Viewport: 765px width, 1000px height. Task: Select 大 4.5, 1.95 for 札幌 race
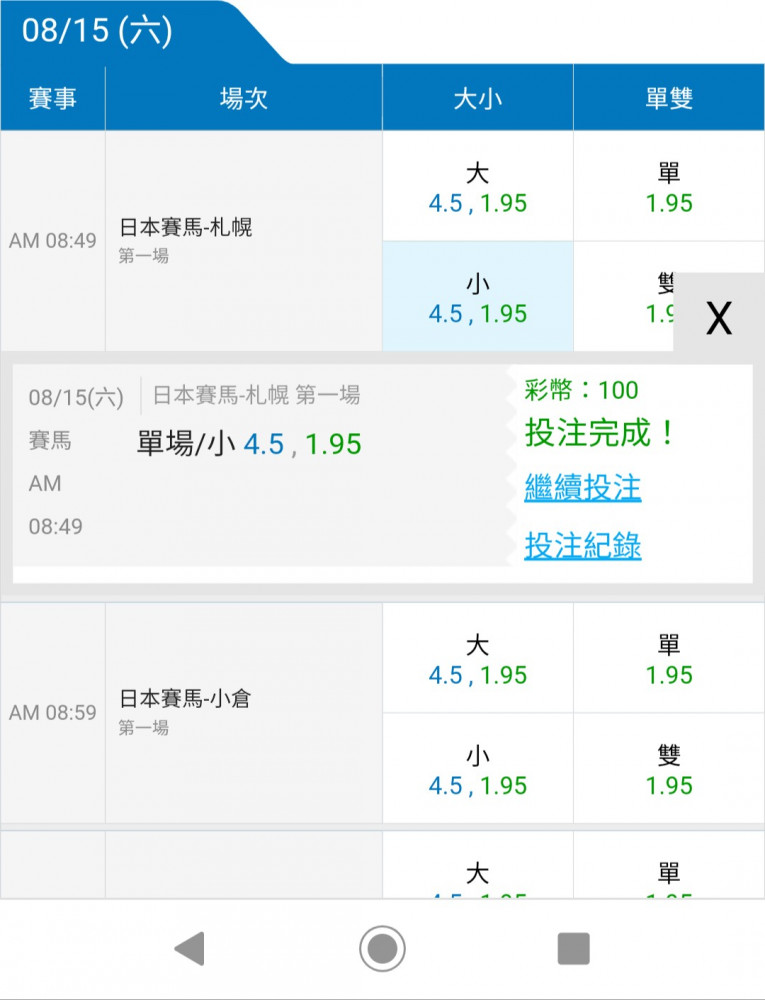pyautogui.click(x=477, y=186)
